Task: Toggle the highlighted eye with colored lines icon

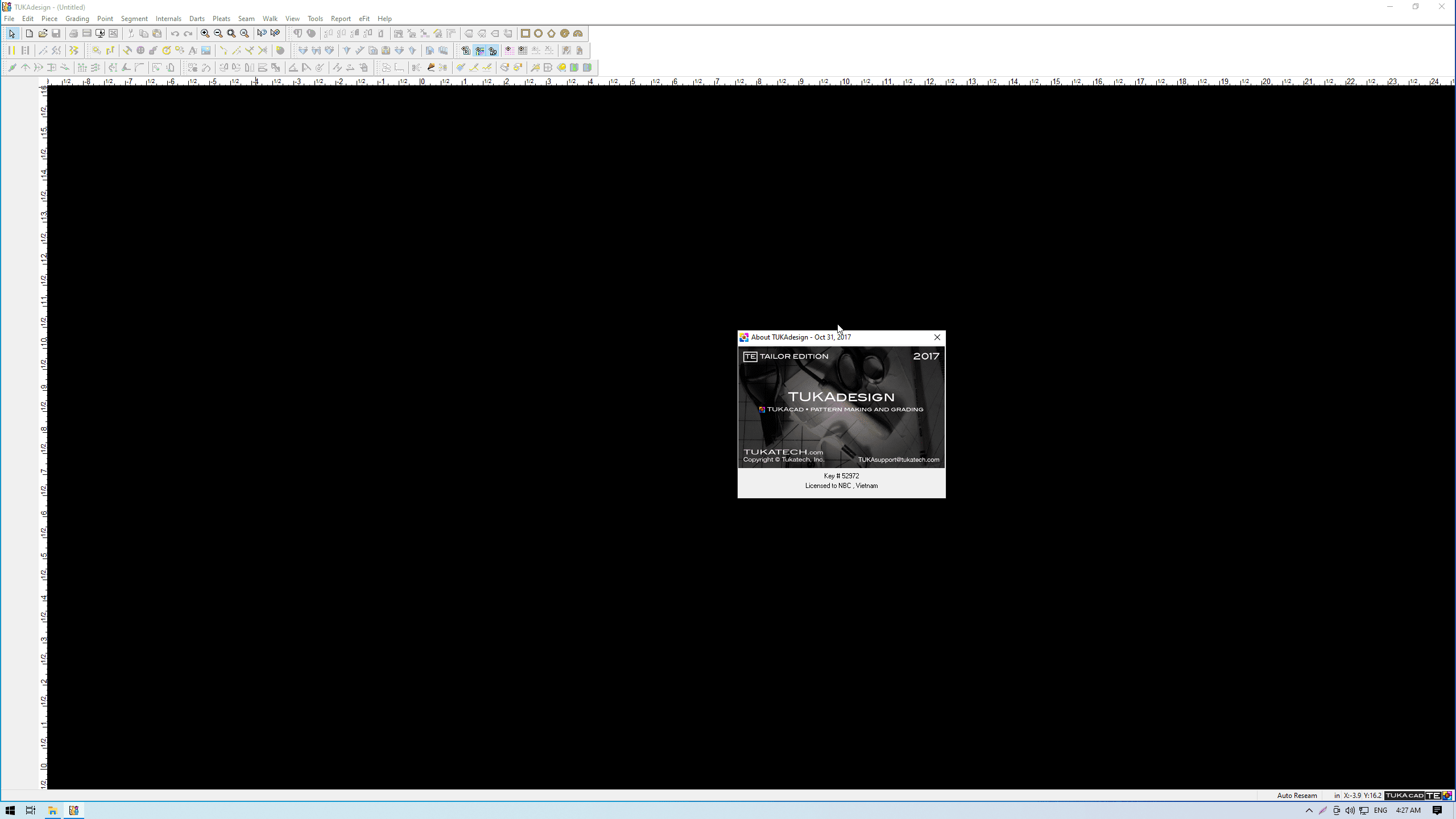Action: [479, 51]
